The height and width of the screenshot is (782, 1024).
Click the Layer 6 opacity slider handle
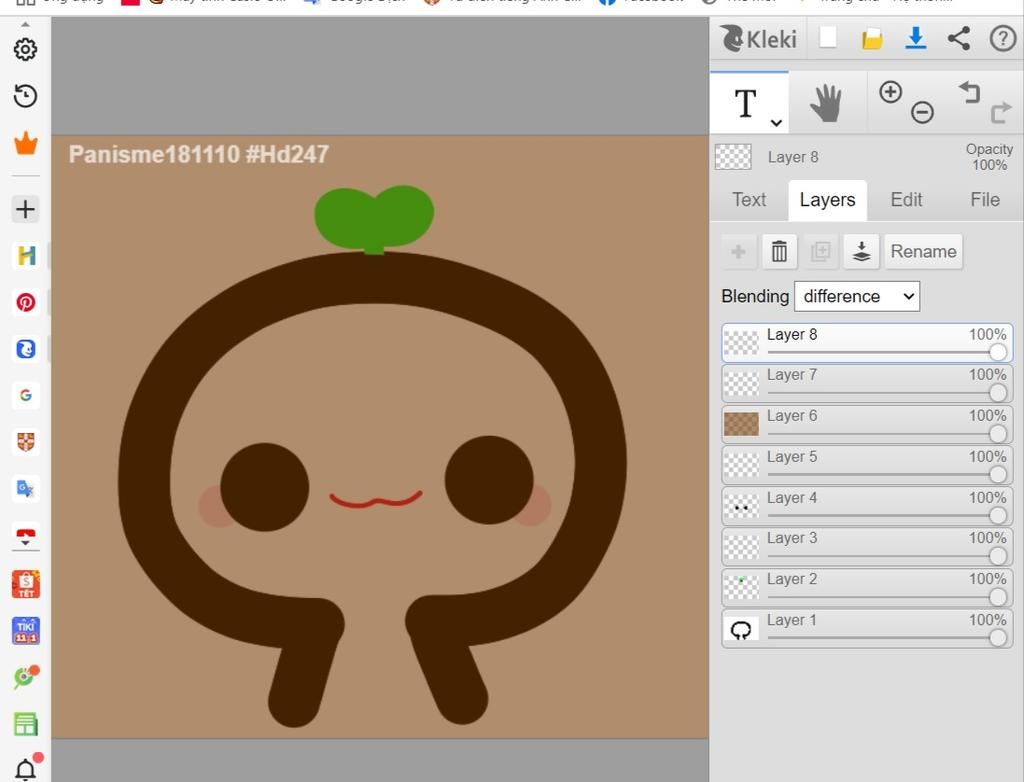(x=998, y=434)
